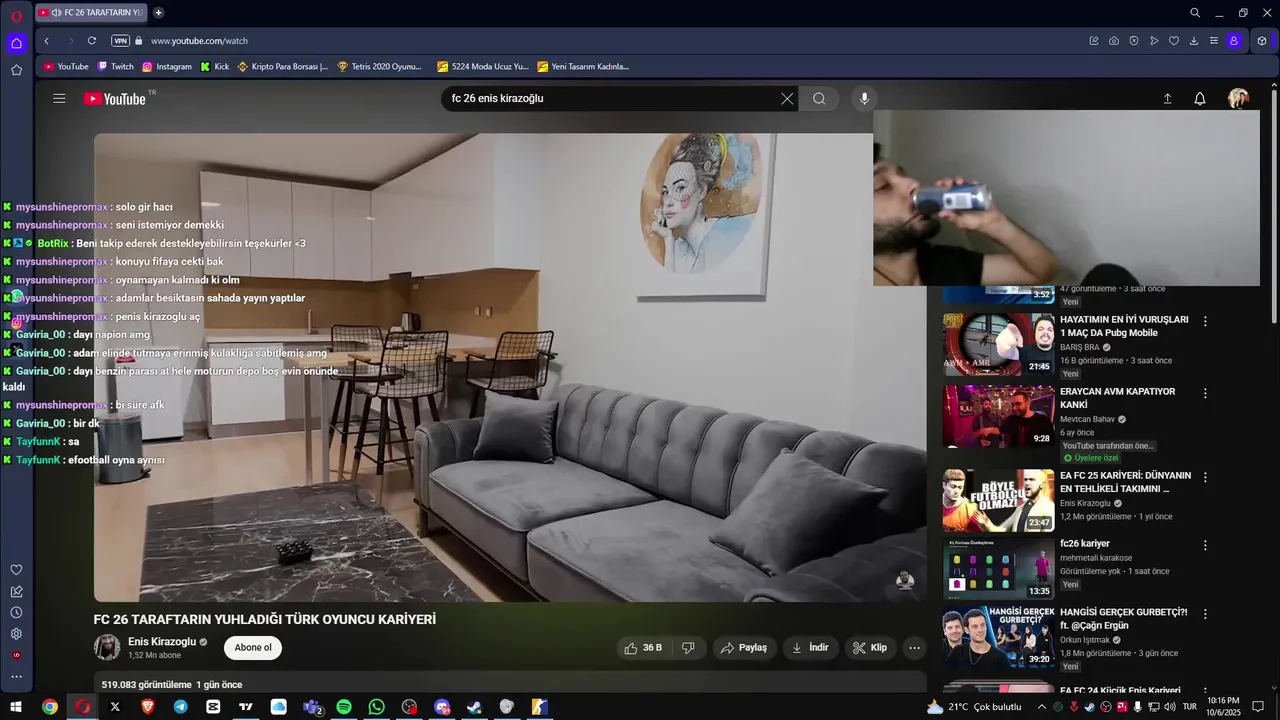
Task: Mute tab via speaker icon on tab
Action: 56,13
